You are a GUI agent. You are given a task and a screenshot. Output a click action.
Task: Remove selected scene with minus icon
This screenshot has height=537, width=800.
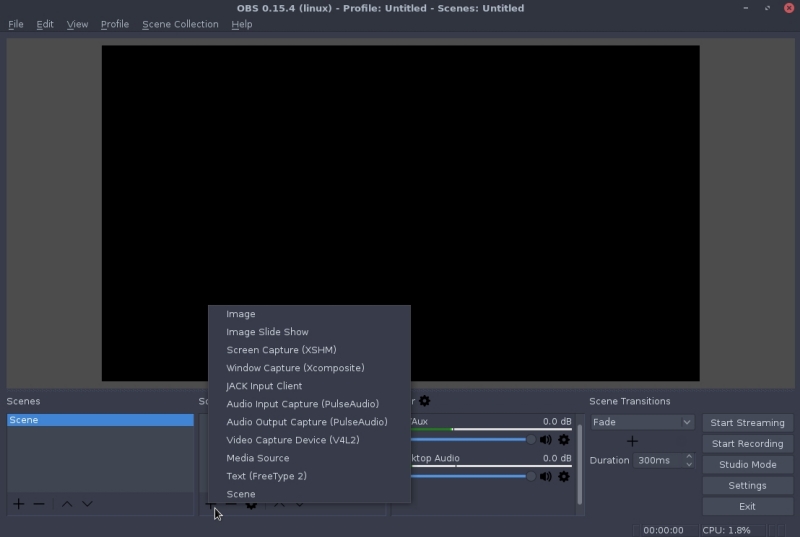point(39,504)
